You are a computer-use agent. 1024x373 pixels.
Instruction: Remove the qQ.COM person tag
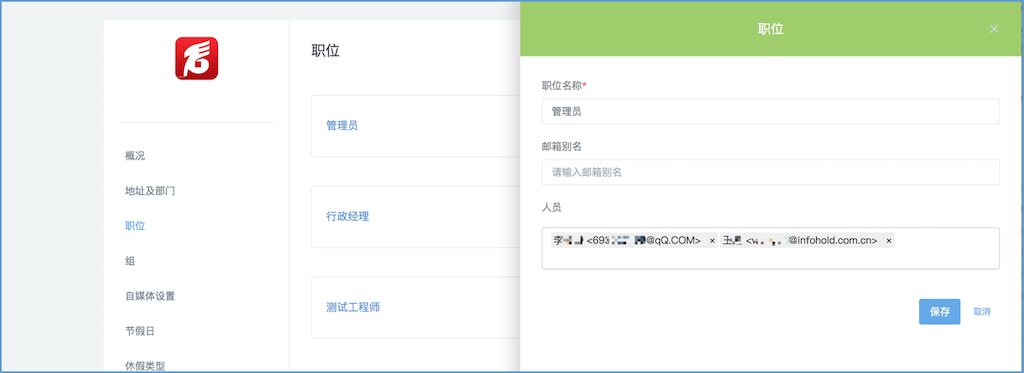[x=712, y=240]
